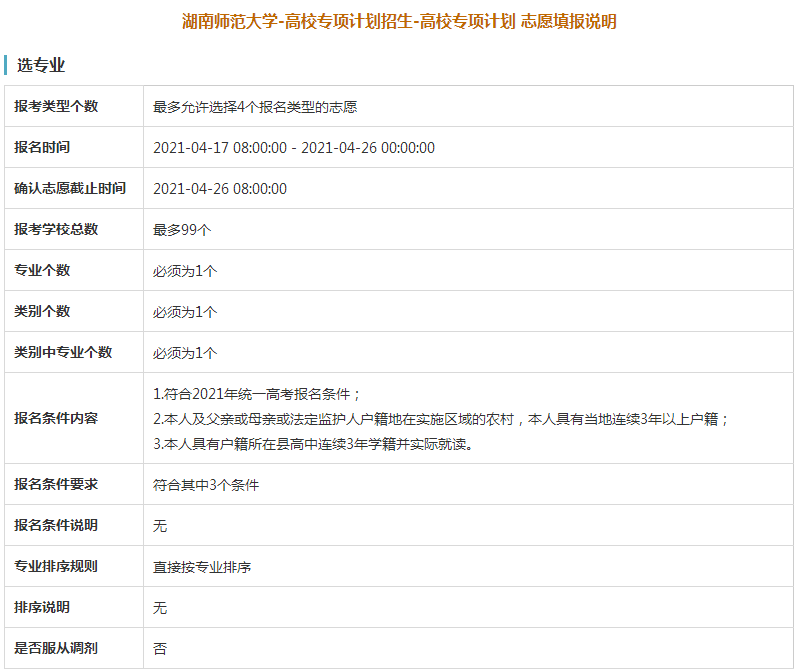799x672 pixels.
Task: Click 无 in the 报名条件说明 row
Action: [x=160, y=526]
